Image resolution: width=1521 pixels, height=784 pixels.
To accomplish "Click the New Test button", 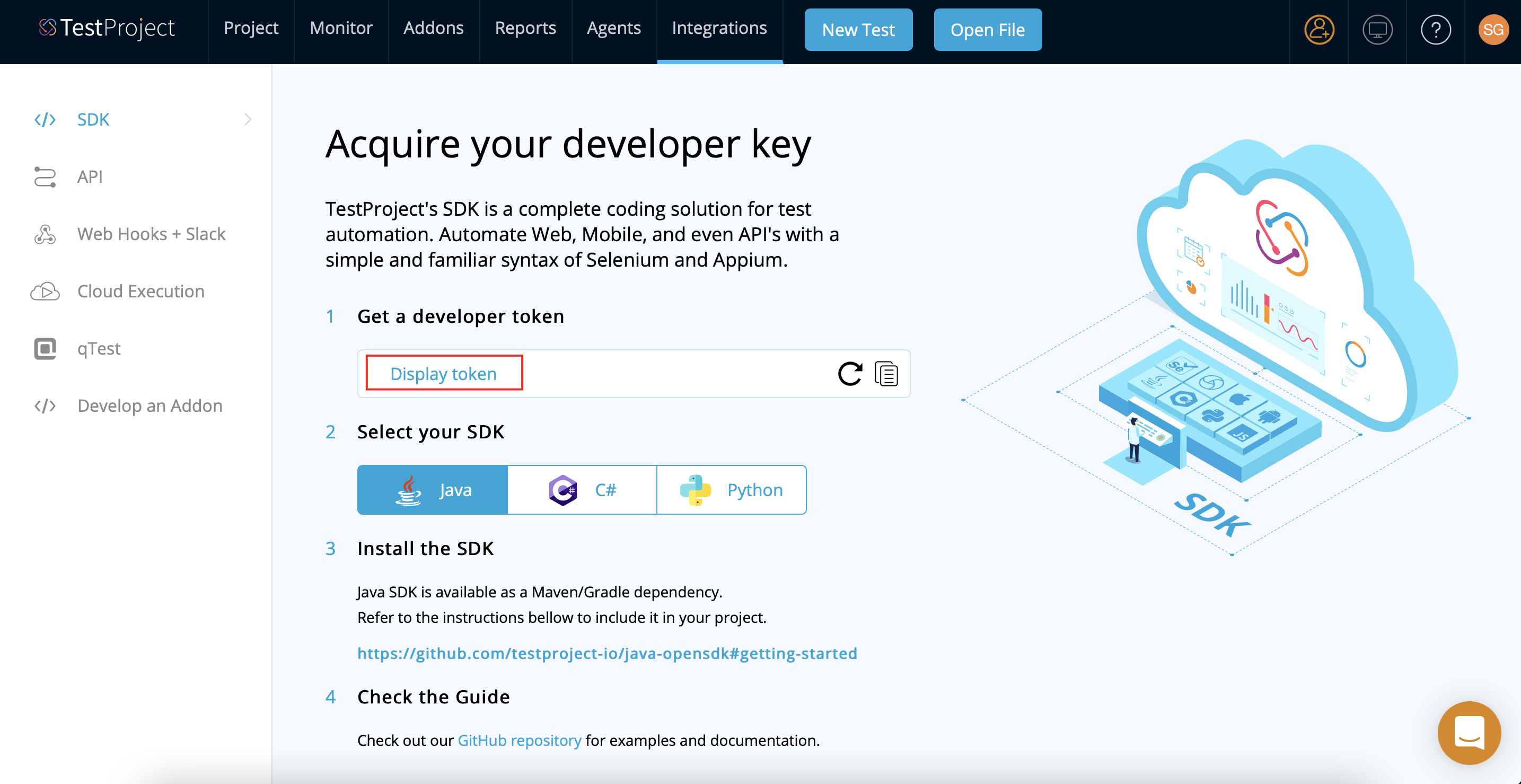I will point(858,30).
